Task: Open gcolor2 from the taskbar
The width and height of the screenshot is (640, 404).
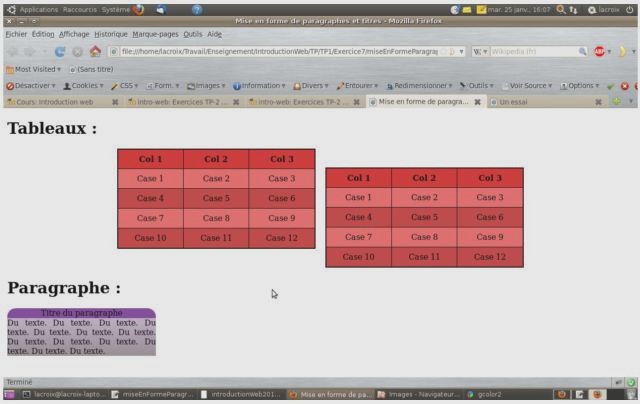Action: pos(488,394)
